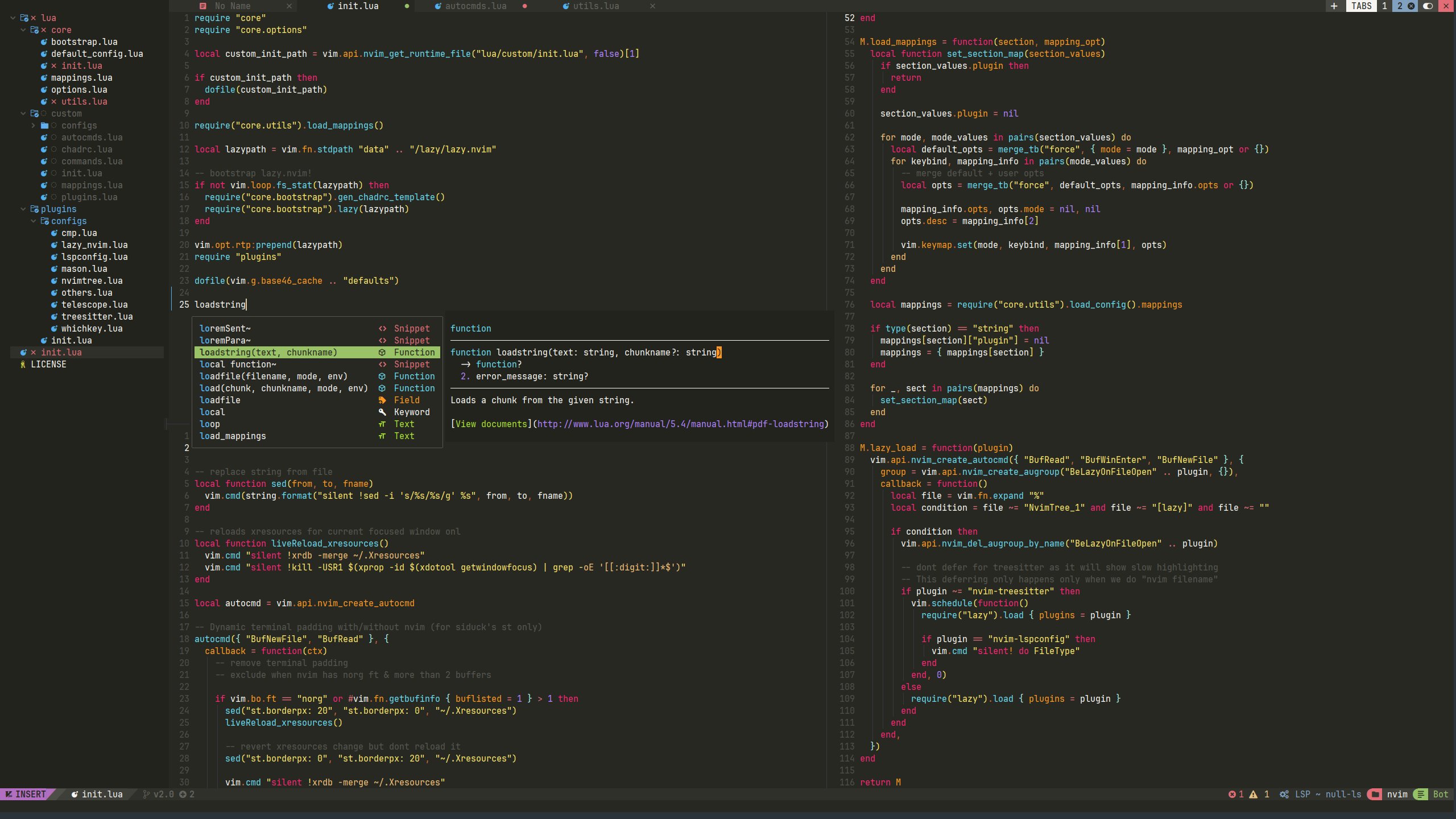Collapse the core folder
Image resolution: width=1456 pixels, height=819 pixels.
coord(23,30)
